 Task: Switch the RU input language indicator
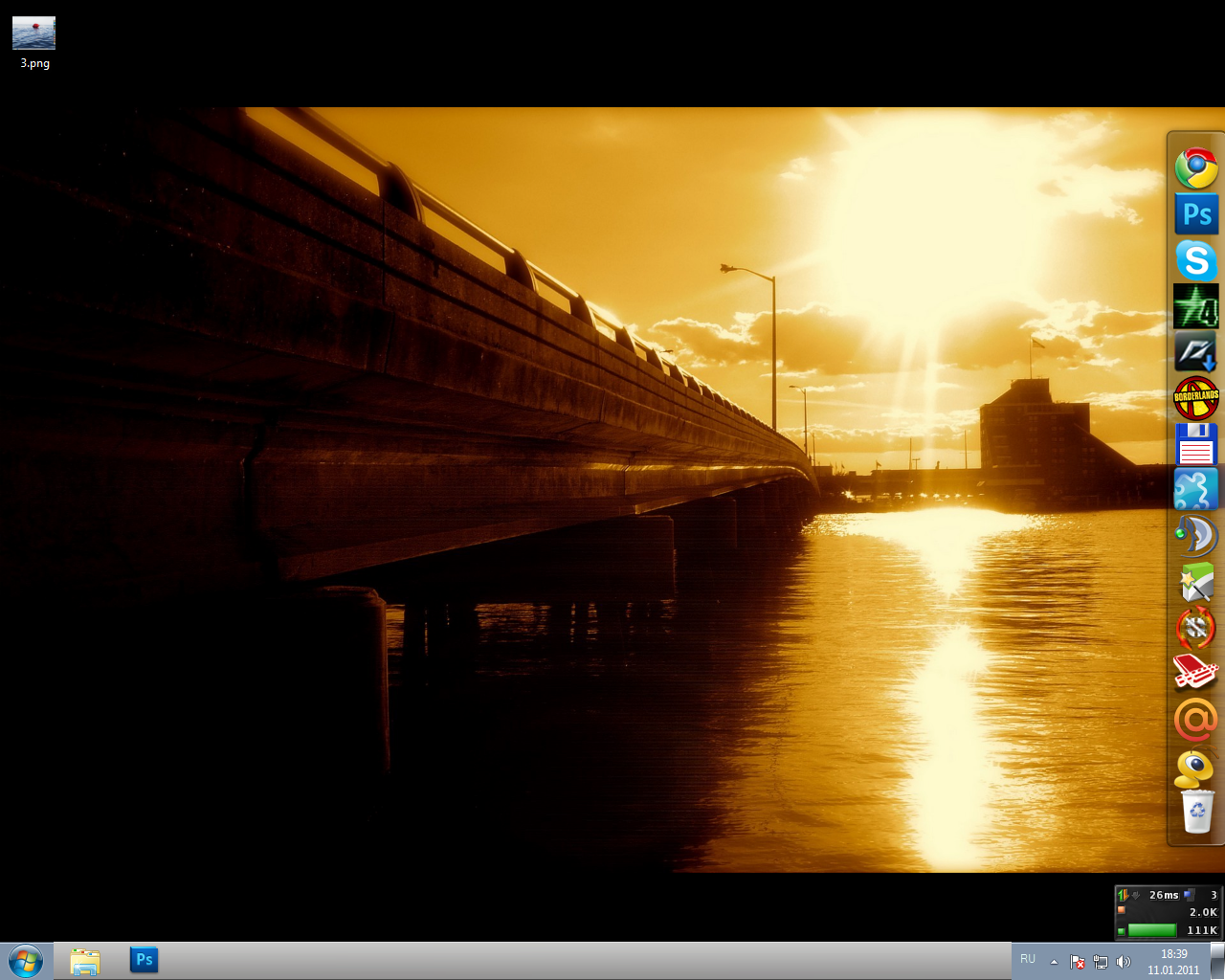(1028, 959)
